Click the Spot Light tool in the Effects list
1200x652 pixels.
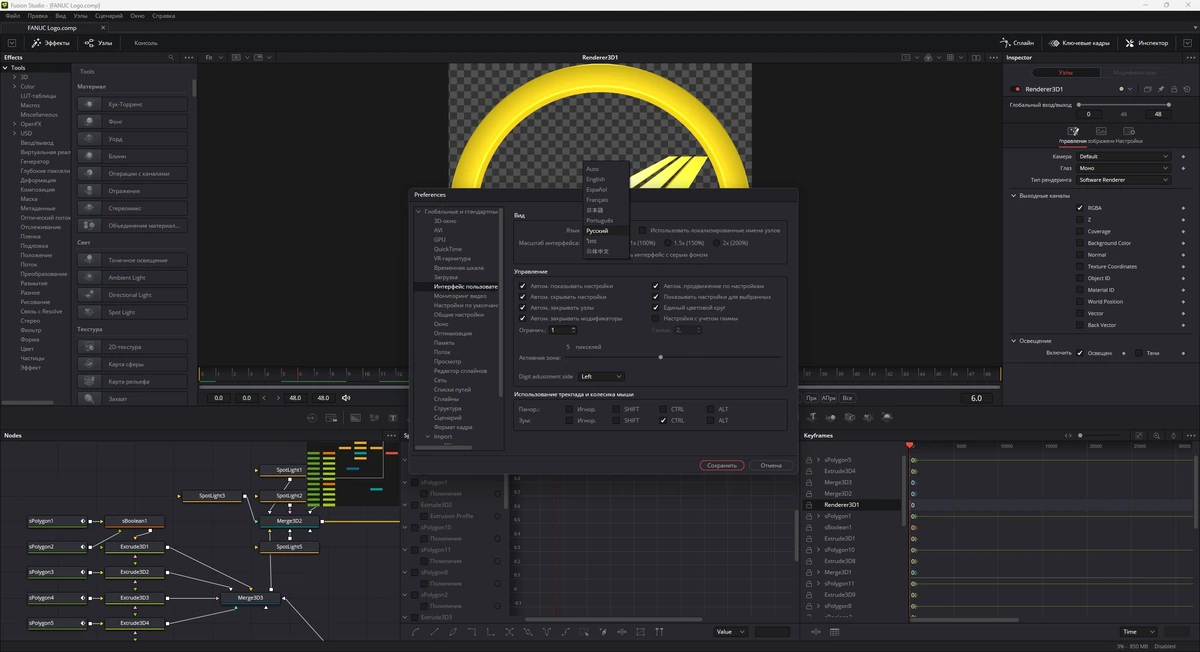pos(132,312)
